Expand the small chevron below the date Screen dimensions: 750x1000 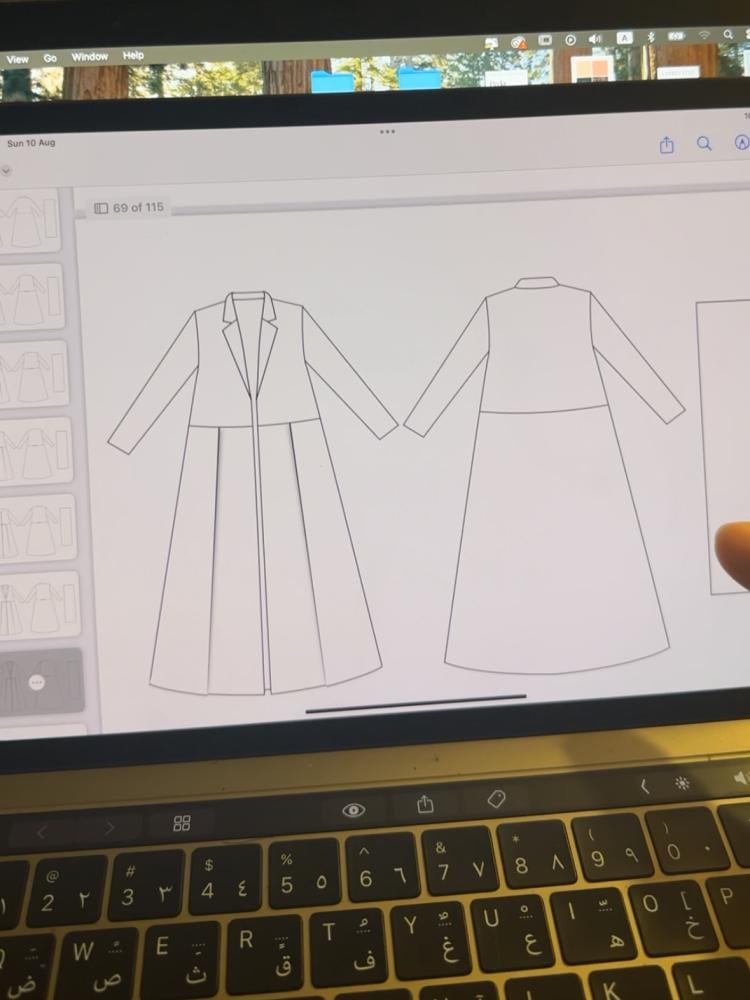[6, 170]
